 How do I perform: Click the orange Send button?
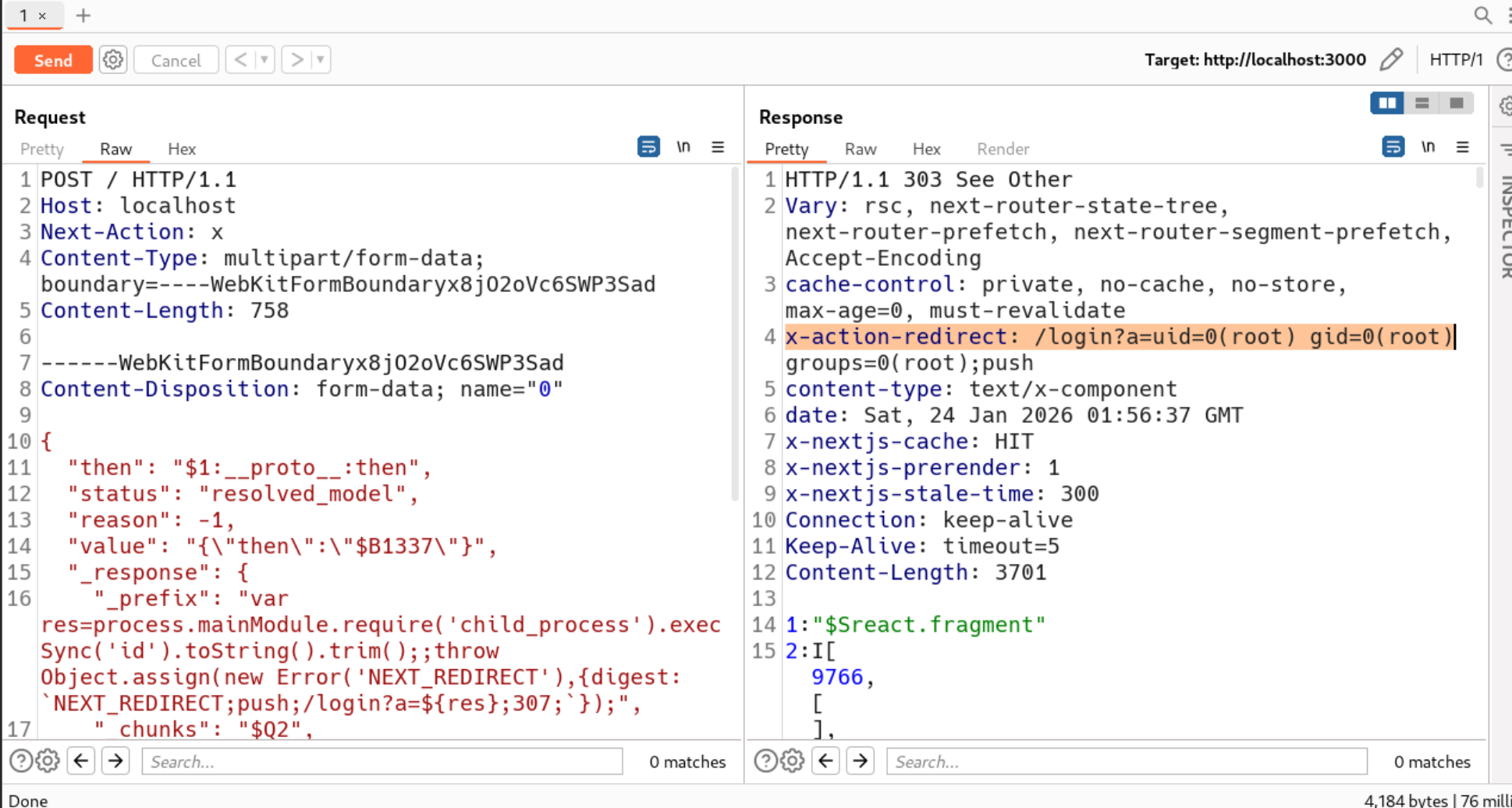point(53,60)
